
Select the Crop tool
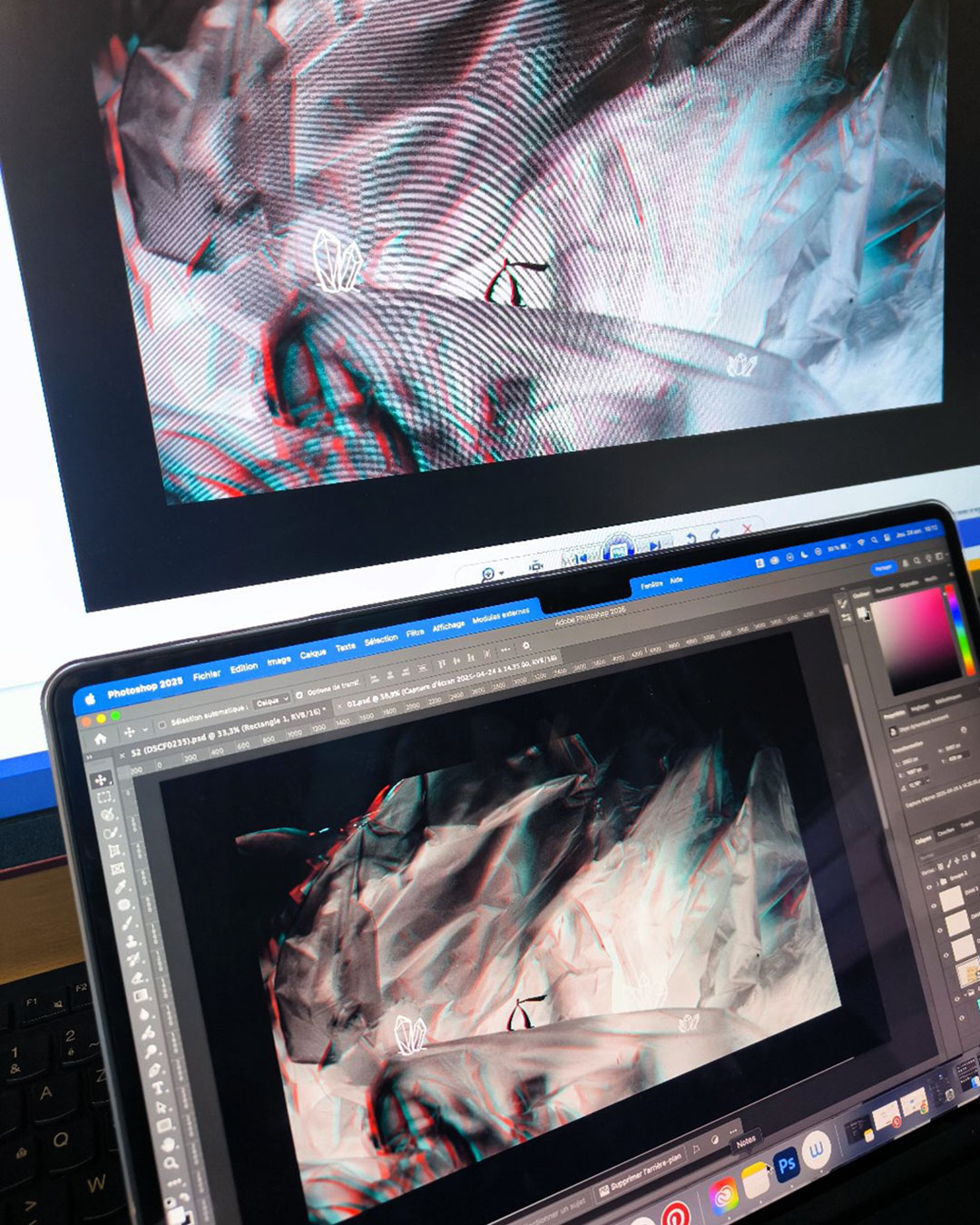114,849
